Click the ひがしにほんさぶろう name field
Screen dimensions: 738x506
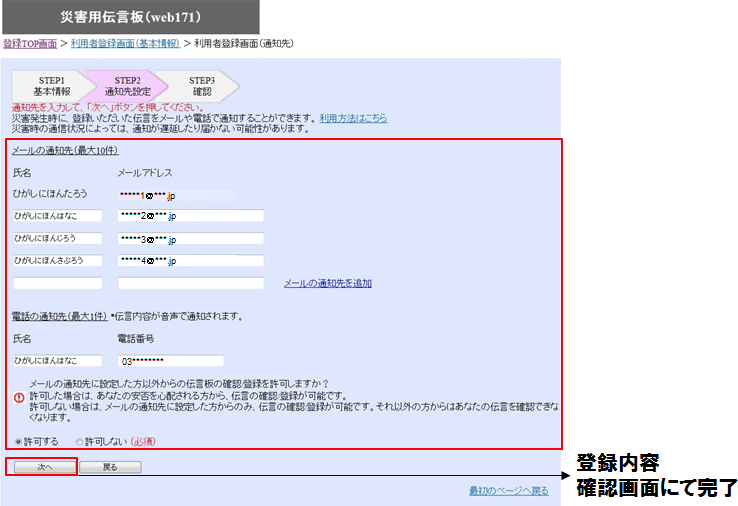[x=57, y=261]
